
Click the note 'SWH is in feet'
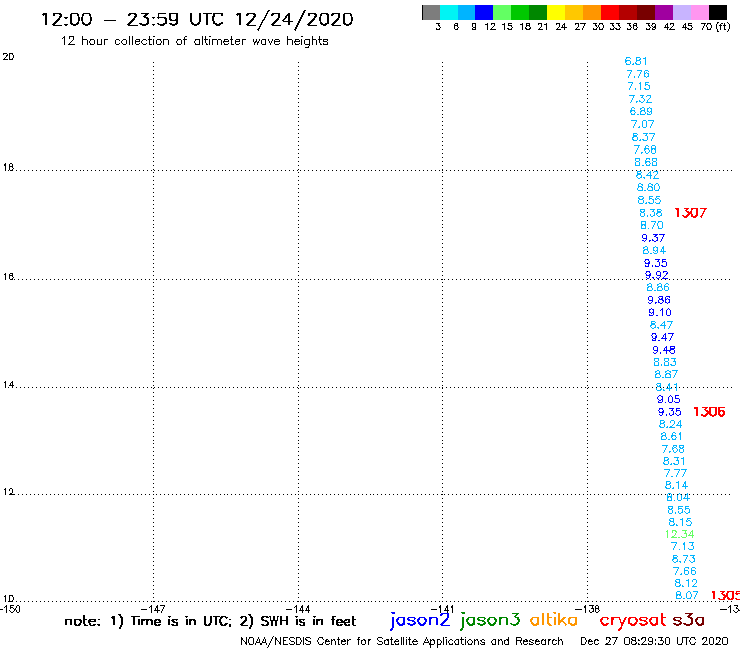(x=308, y=621)
